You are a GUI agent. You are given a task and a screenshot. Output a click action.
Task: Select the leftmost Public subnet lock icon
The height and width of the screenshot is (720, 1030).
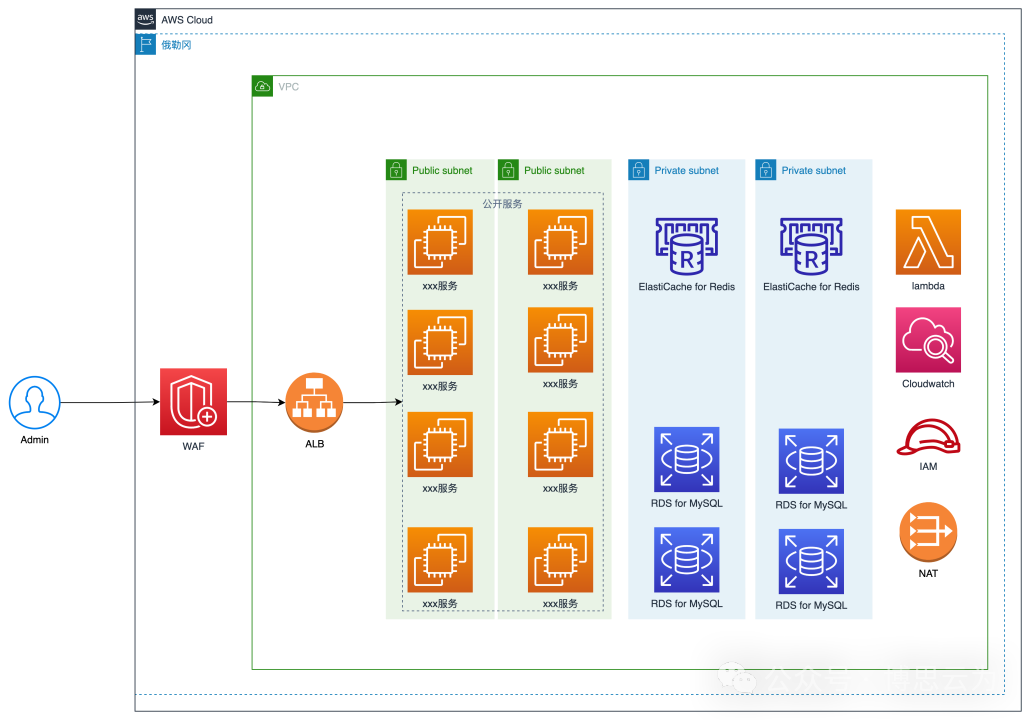[396, 170]
